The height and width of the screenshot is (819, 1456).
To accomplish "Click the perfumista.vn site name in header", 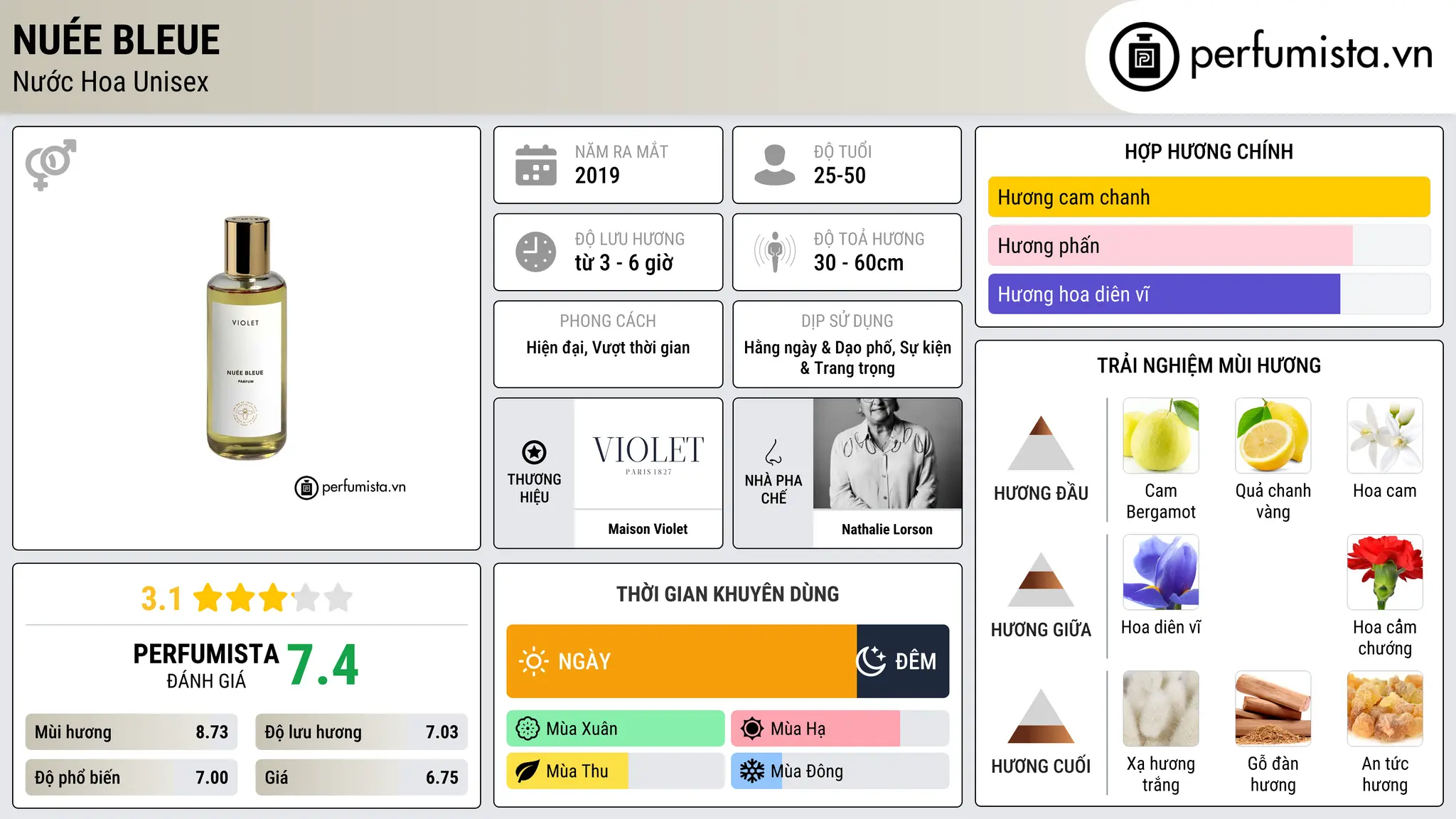I will (1311, 54).
